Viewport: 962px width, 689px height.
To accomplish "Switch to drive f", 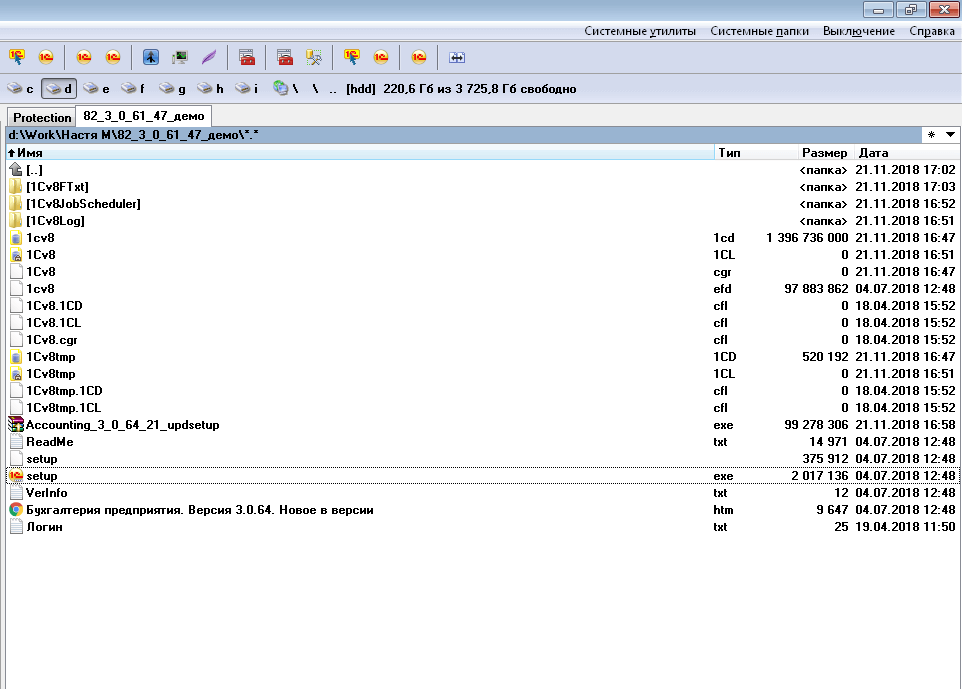I will (133, 89).
